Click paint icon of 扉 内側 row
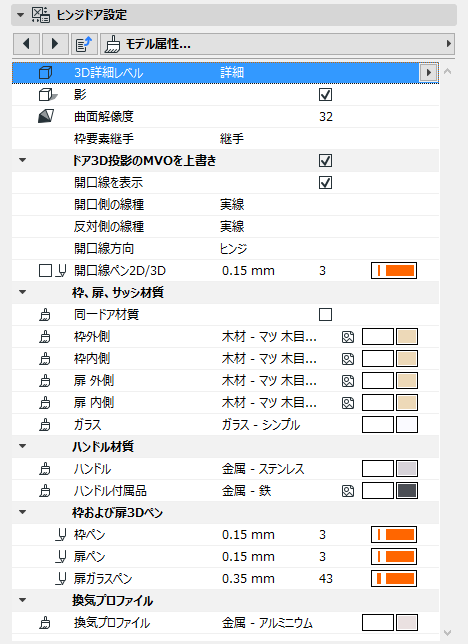Image resolution: width=468 pixels, height=644 pixels. pyautogui.click(x=45, y=403)
